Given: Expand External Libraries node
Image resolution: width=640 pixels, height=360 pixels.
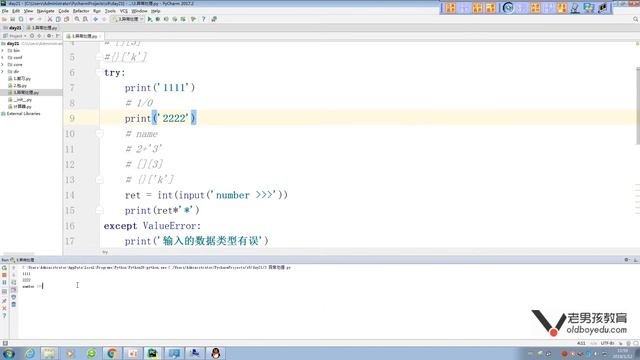Looking at the screenshot, I should coord(21,113).
